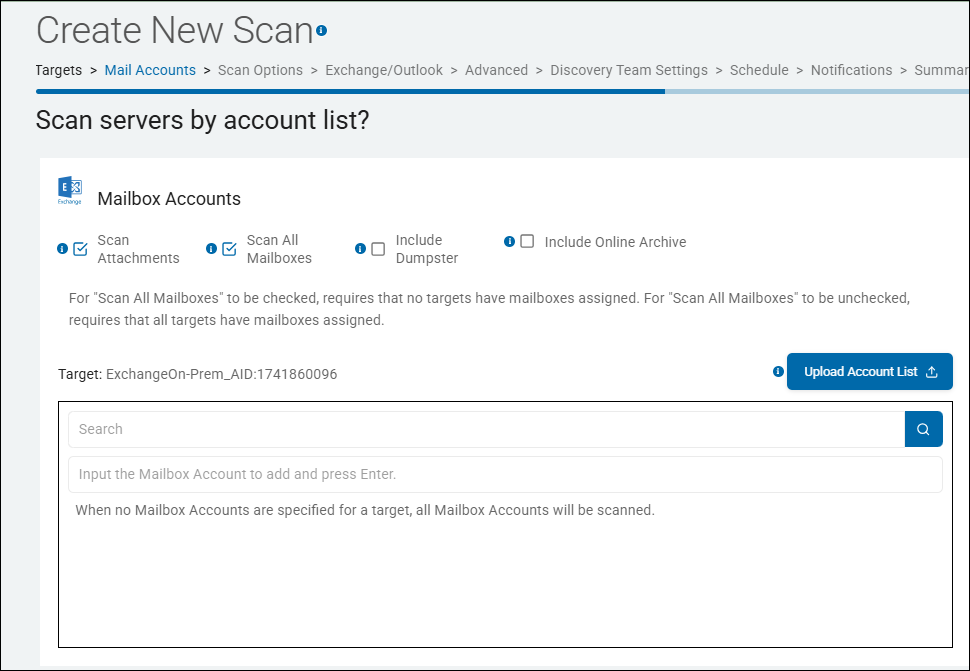This screenshot has width=970, height=671.
Task: Click the info icon for Scan All Mailboxes
Action: click(212, 249)
